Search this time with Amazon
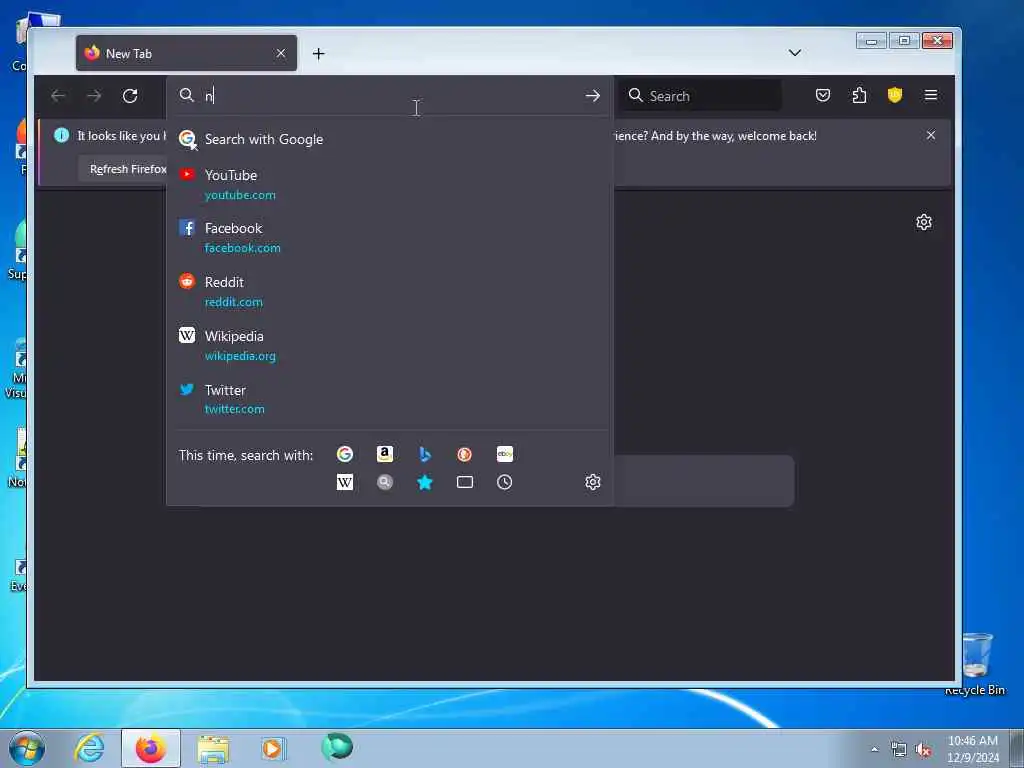1024x768 pixels. point(385,454)
